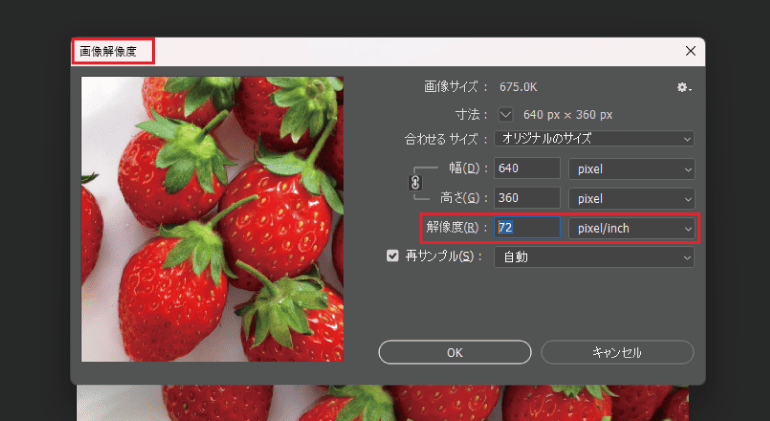
Task: Open the 寸法 dimensions unit dropdown
Action: tap(505, 113)
